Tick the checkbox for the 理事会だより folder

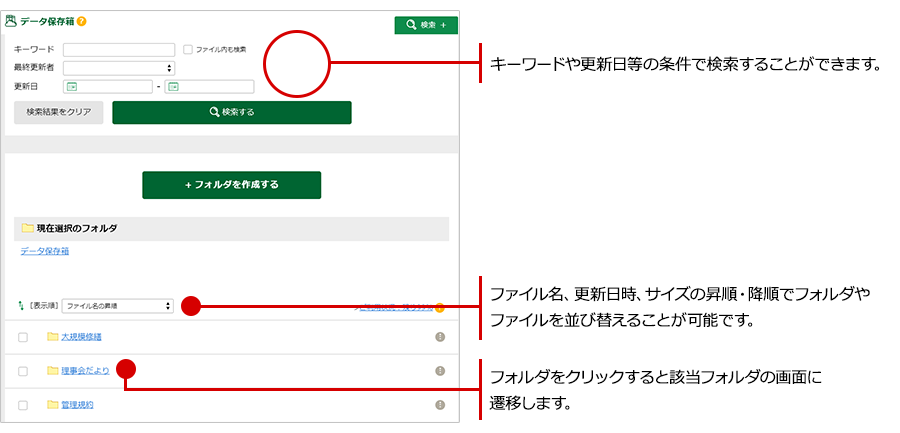(x=23, y=371)
